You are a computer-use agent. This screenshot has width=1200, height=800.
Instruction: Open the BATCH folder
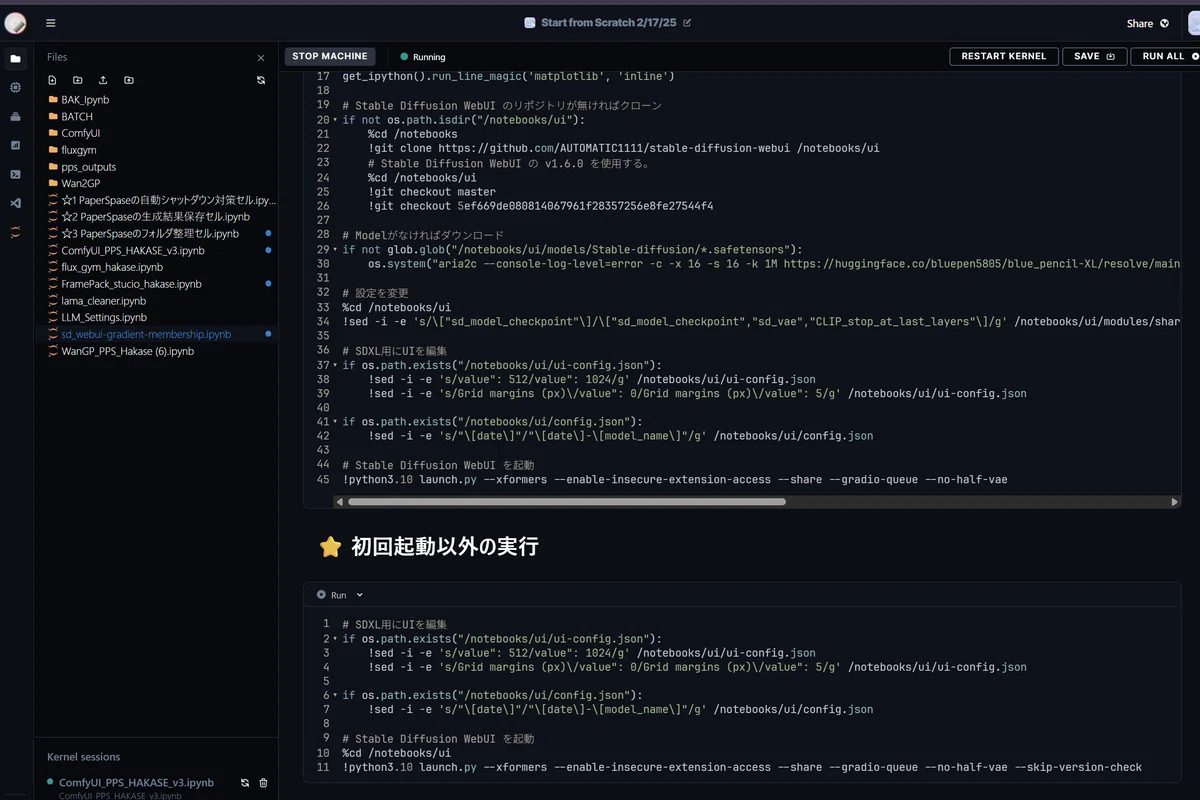pos(77,117)
